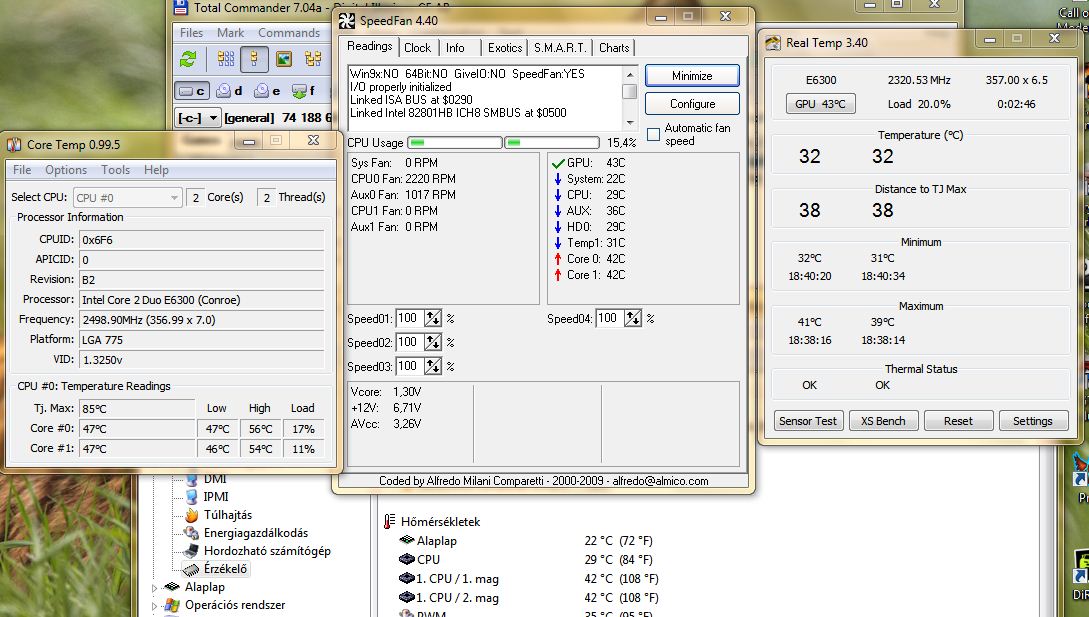
Task: Click the blue down arrow beside System temperature
Action: [x=558, y=179]
